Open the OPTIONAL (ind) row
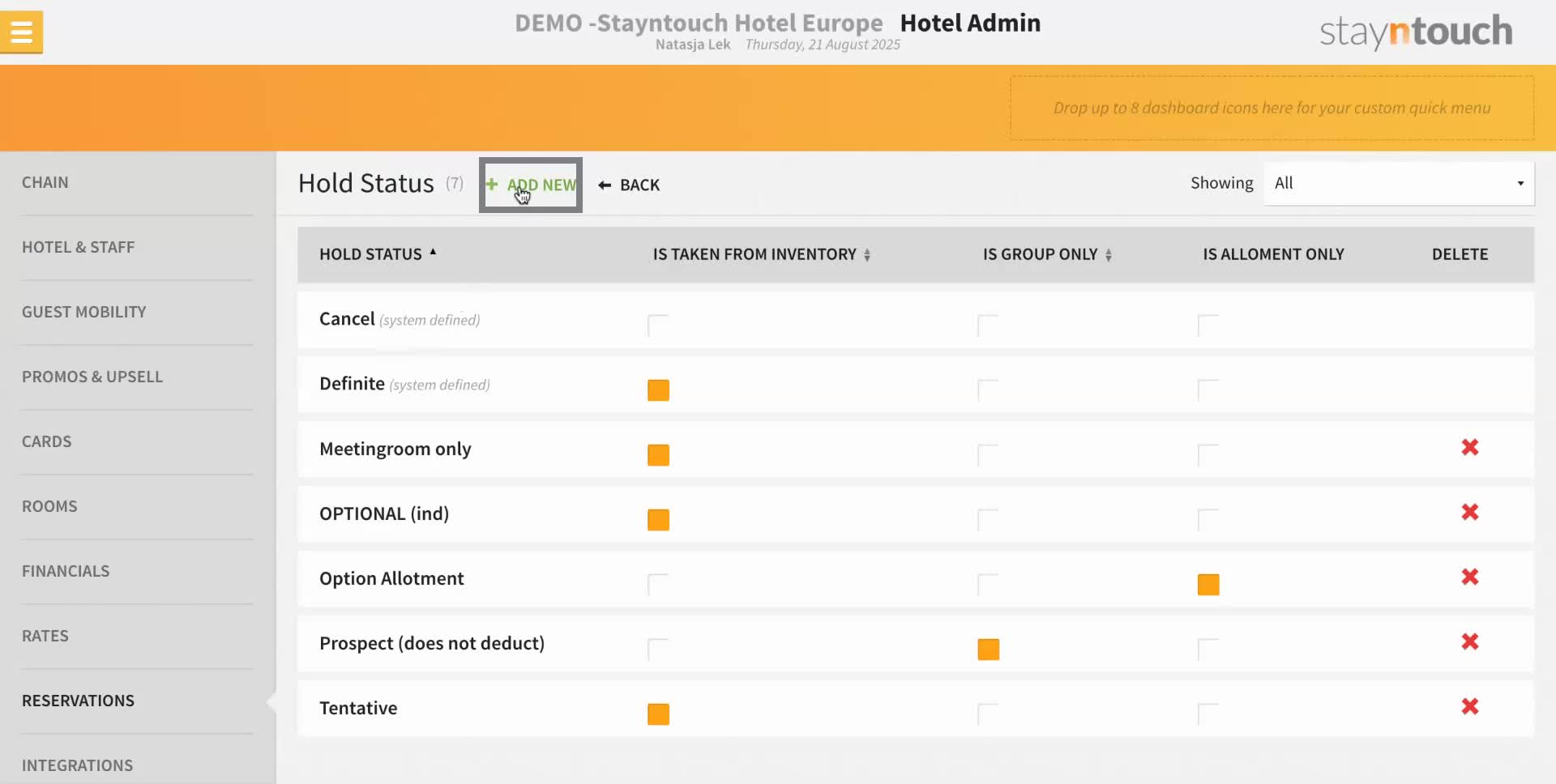 click(916, 514)
